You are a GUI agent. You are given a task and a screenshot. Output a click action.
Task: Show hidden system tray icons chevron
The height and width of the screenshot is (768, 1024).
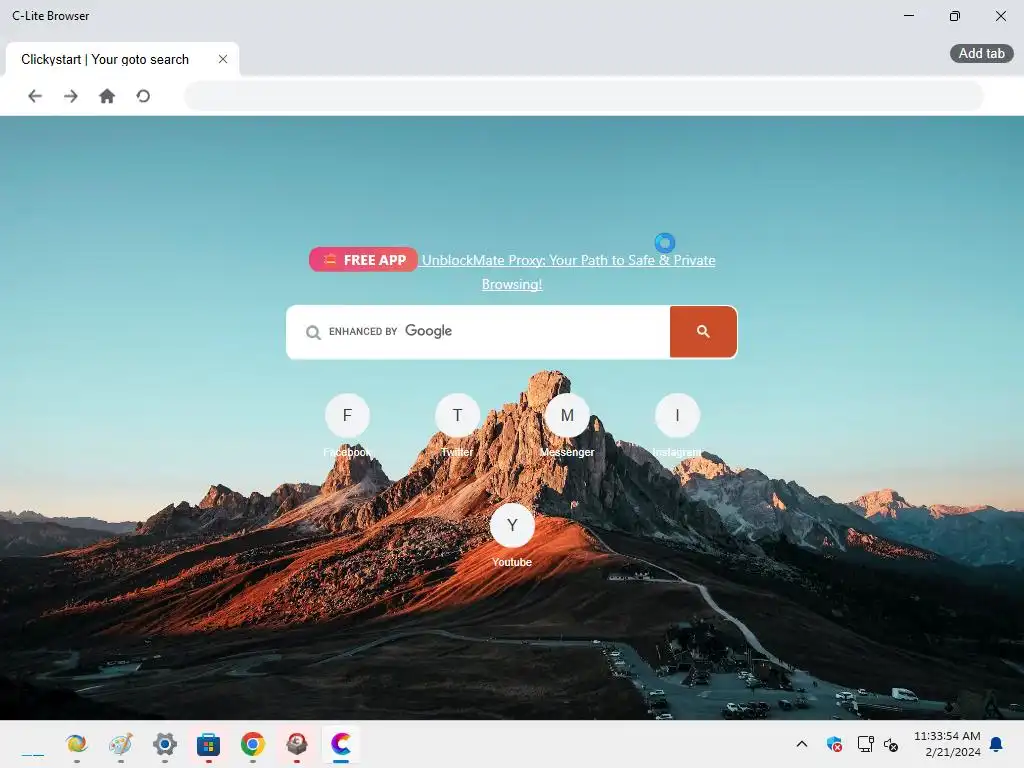coord(802,744)
